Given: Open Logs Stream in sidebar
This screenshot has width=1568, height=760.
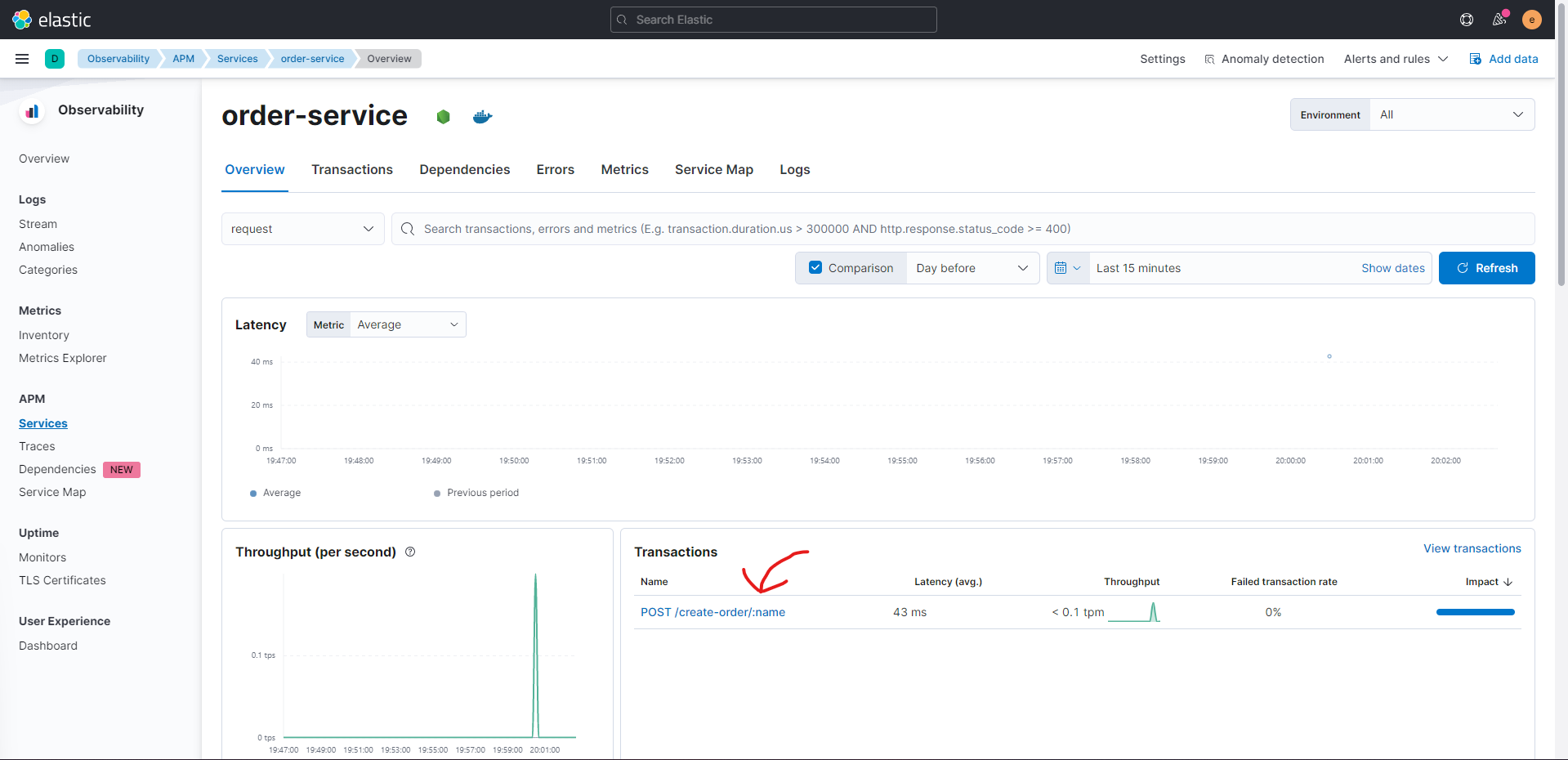Looking at the screenshot, I should 38,224.
